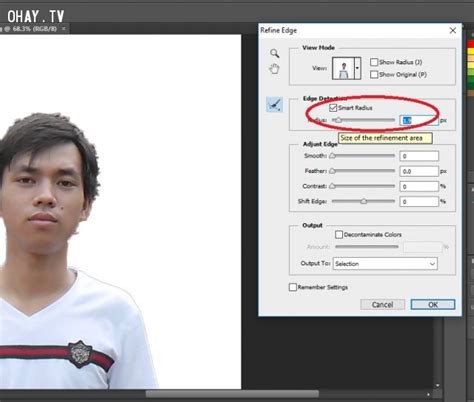Click the Contrast slider handle
This screenshot has height=402, width=474.
pyautogui.click(x=332, y=186)
